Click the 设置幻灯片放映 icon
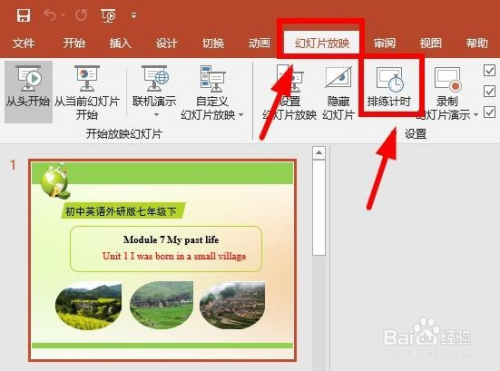 (289, 79)
